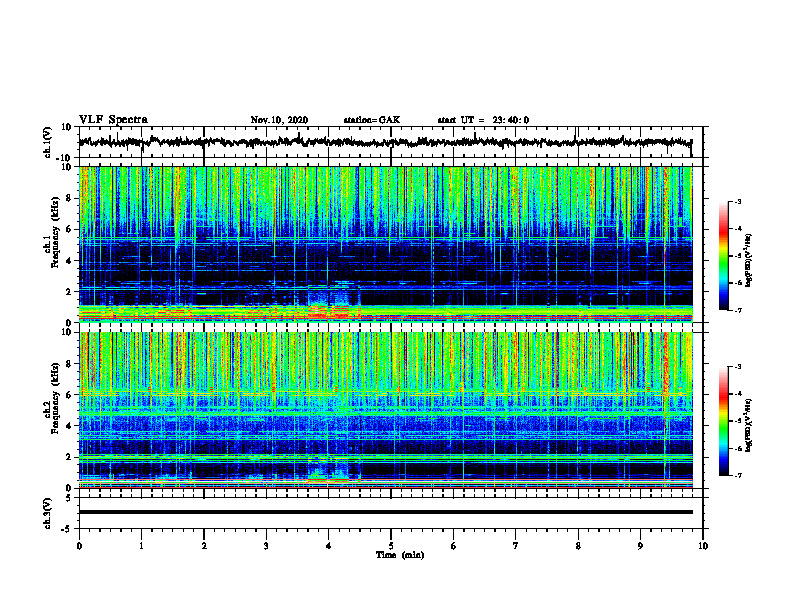Click the time axis tick label '5'
Image resolution: width=792 pixels, height=612 pixels.
[x=391, y=546]
